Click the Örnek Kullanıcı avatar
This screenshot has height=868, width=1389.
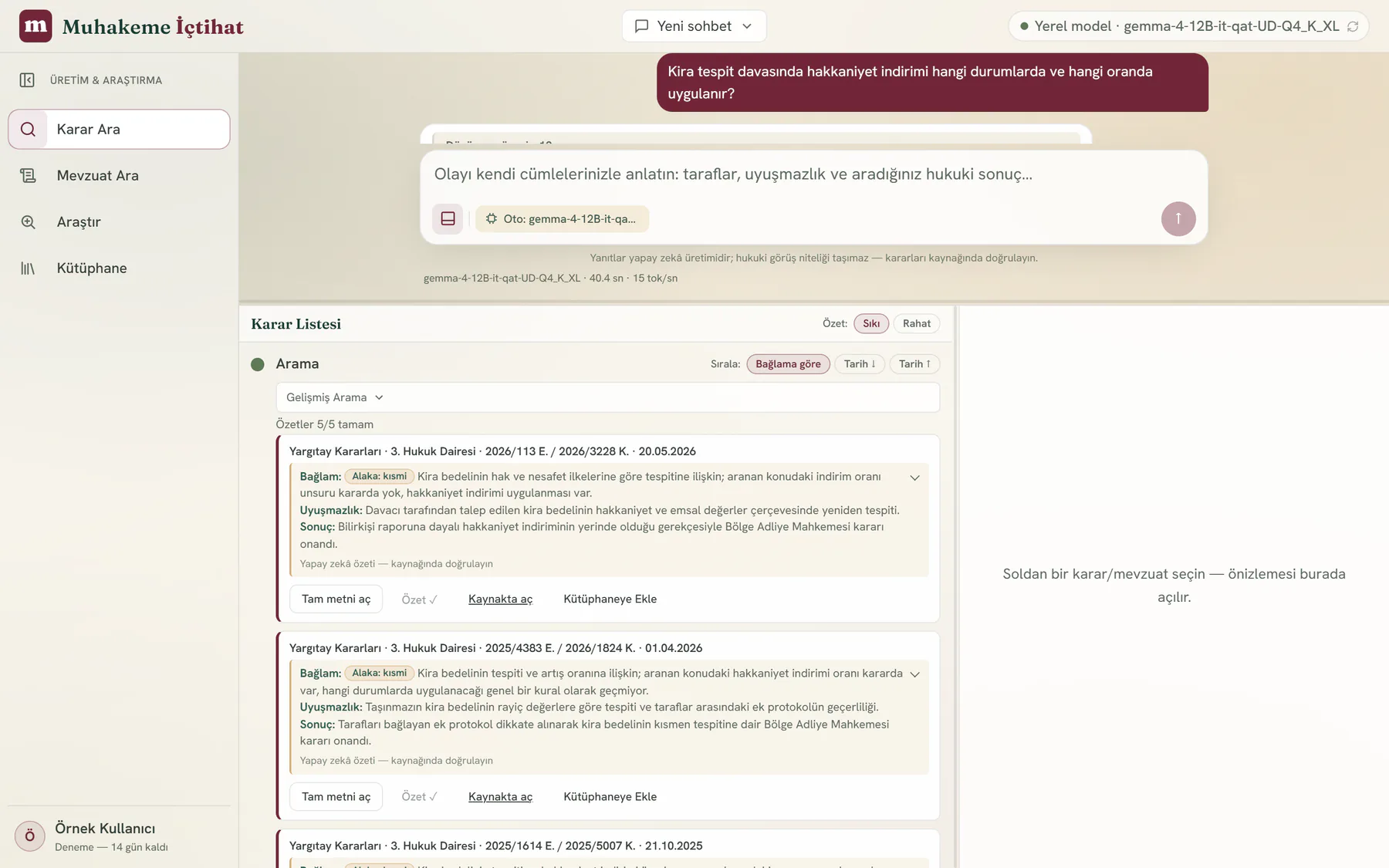30,836
